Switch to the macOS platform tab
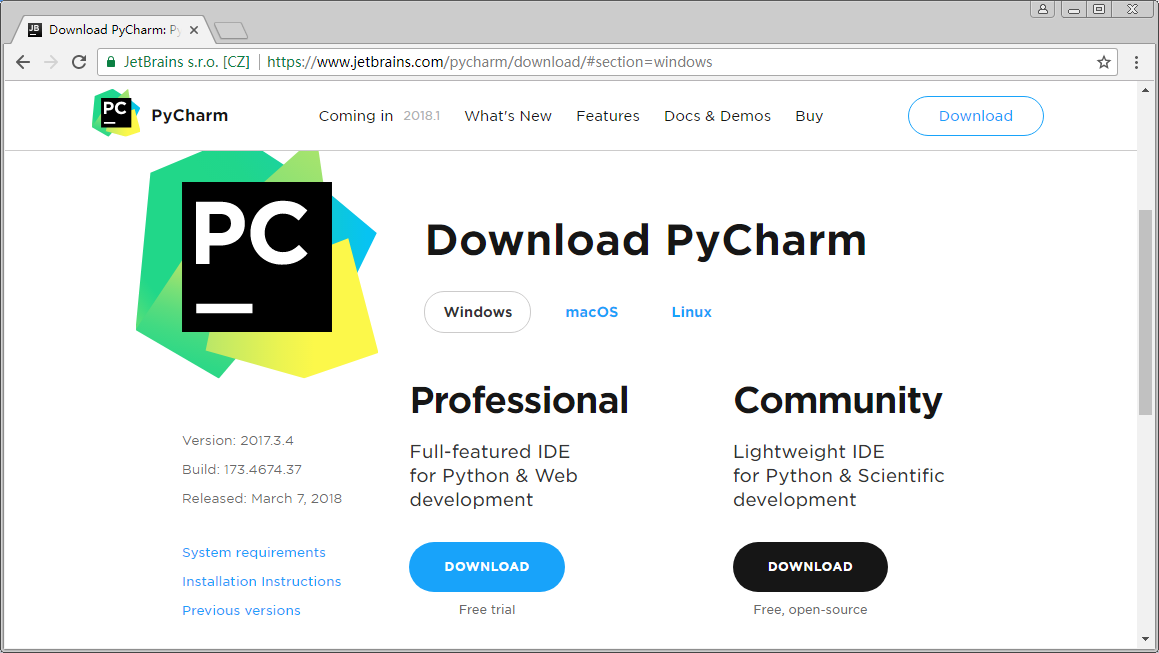This screenshot has width=1159, height=653. click(591, 312)
